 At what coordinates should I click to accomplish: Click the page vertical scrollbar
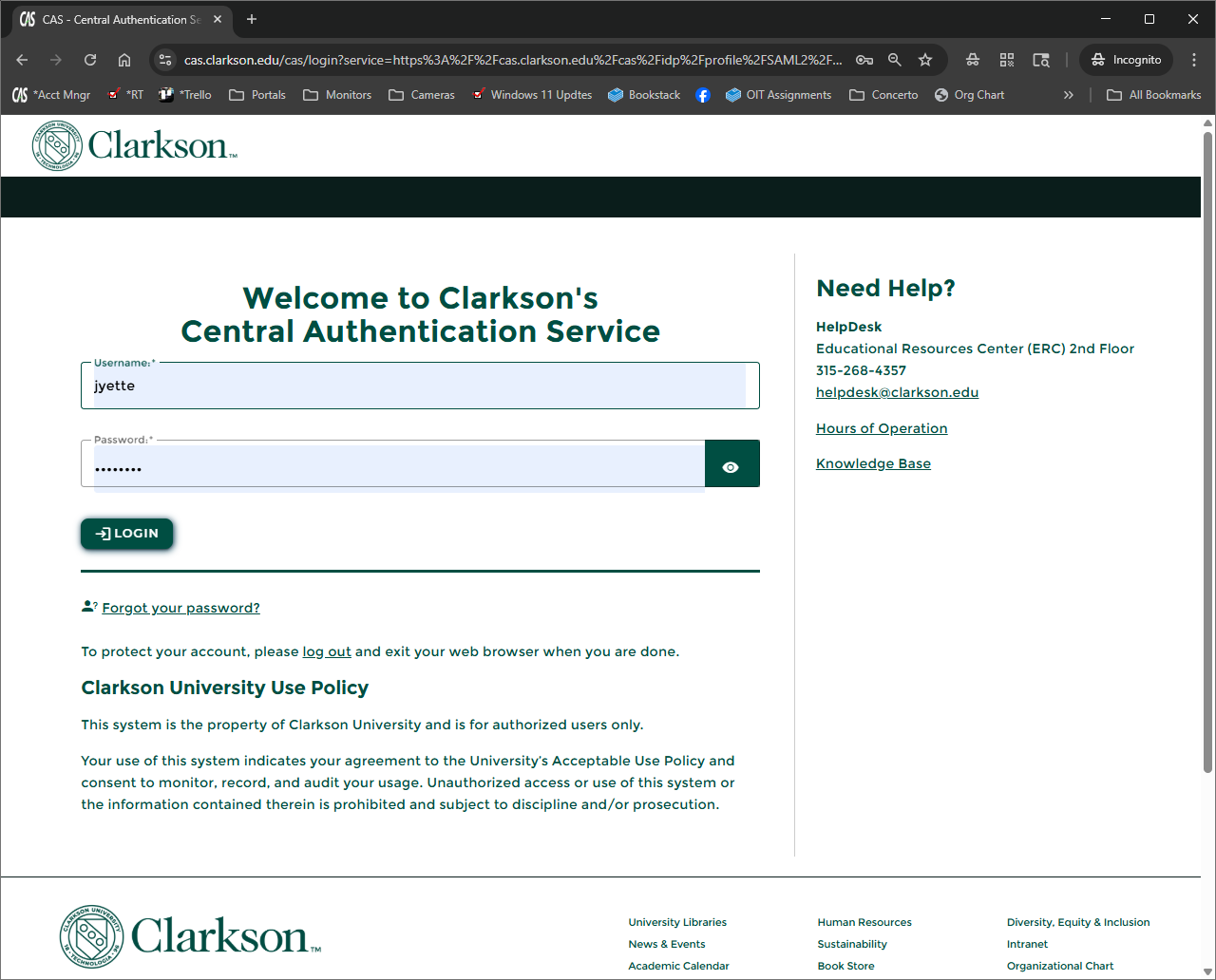1208,451
